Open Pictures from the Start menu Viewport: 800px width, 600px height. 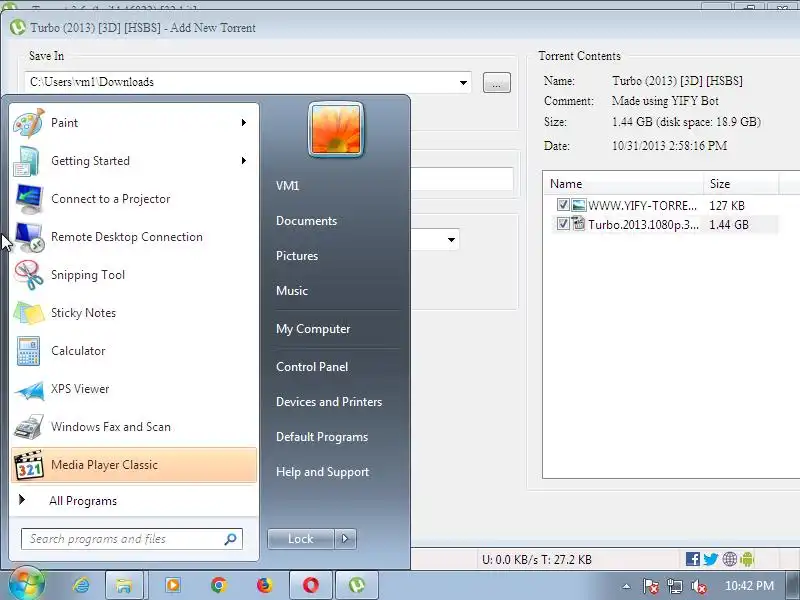pyautogui.click(x=297, y=256)
